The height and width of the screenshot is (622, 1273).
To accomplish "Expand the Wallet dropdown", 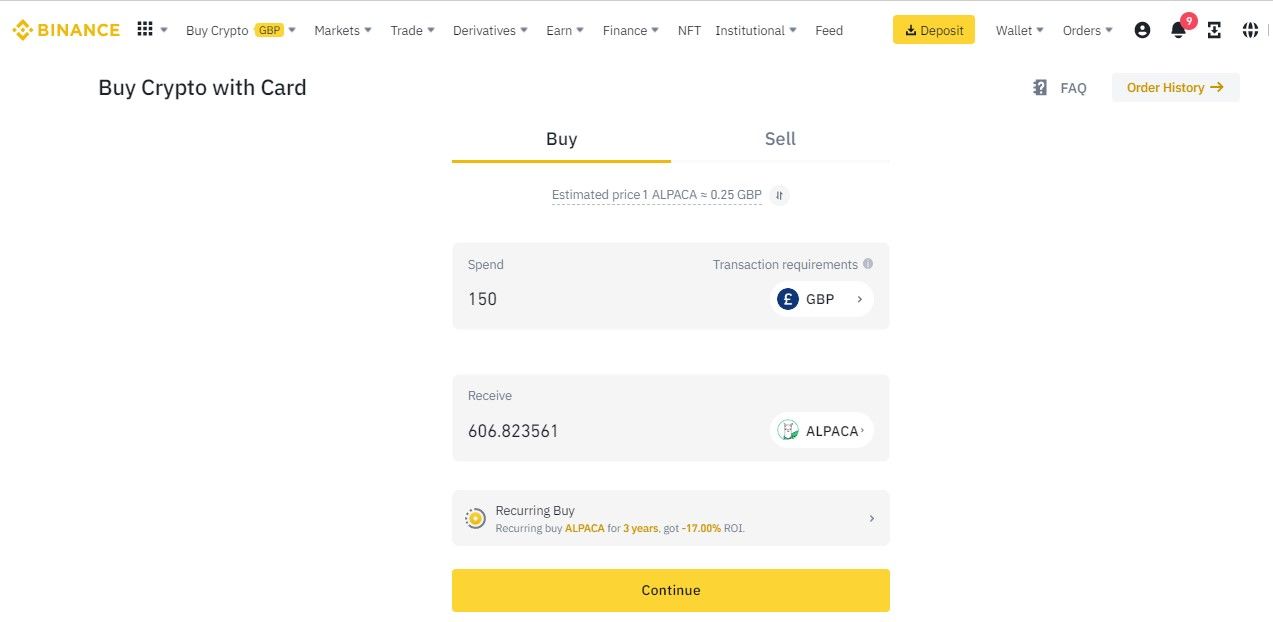I will coord(1019,30).
